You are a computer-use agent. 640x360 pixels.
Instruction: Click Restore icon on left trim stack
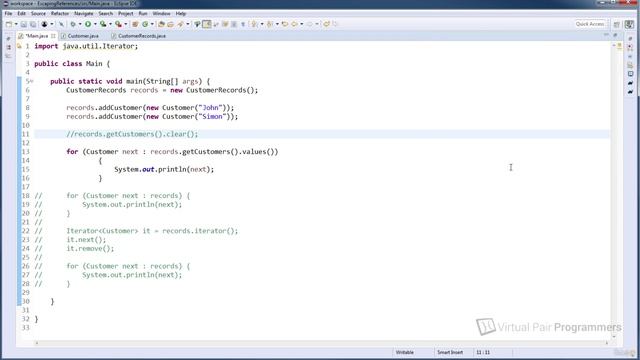click(9, 39)
